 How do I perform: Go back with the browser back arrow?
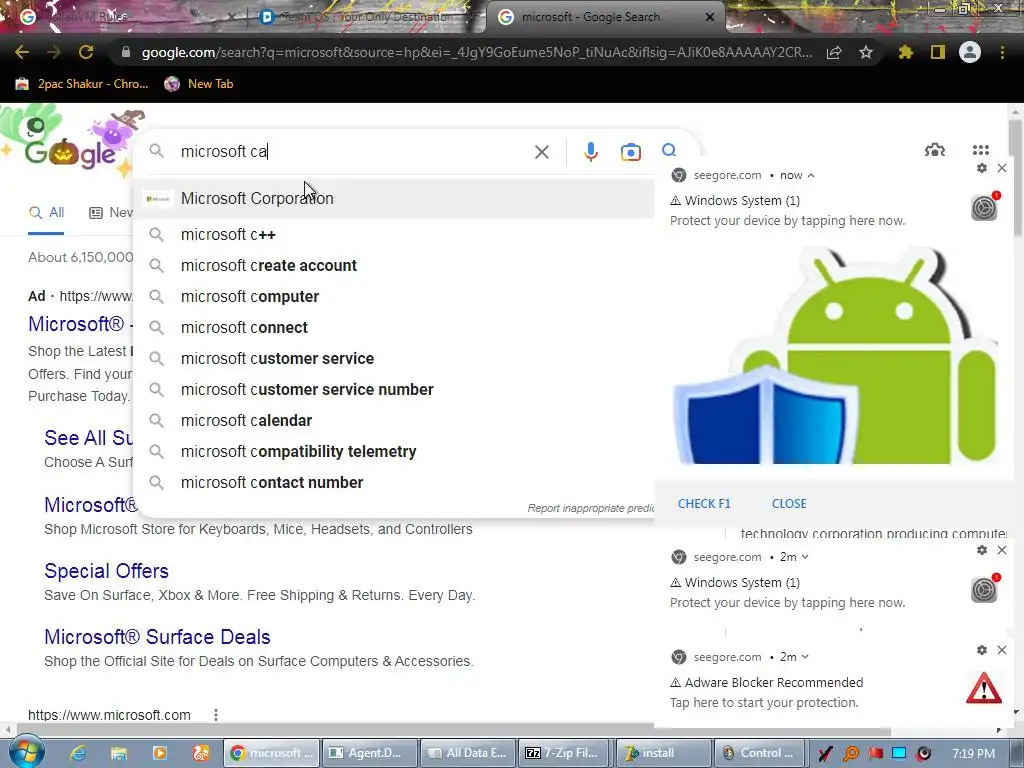tap(22, 52)
